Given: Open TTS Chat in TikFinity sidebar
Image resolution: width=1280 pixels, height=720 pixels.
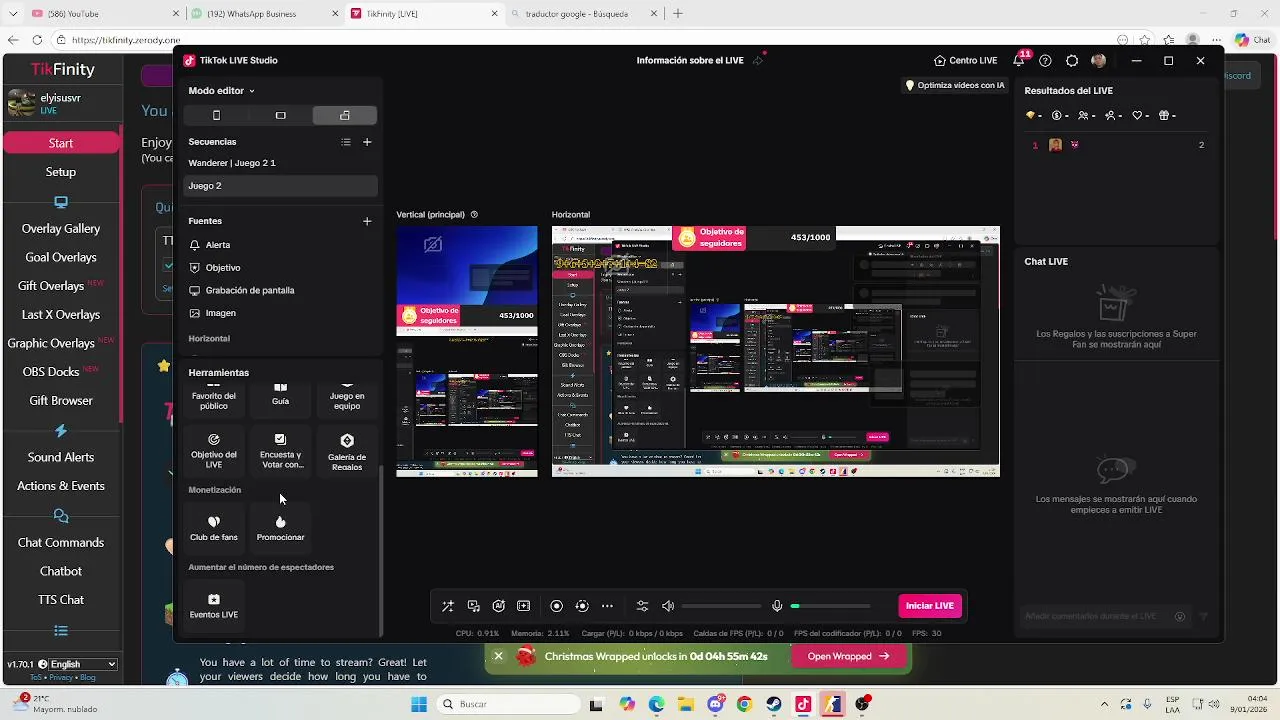Looking at the screenshot, I should pyautogui.click(x=61, y=600).
